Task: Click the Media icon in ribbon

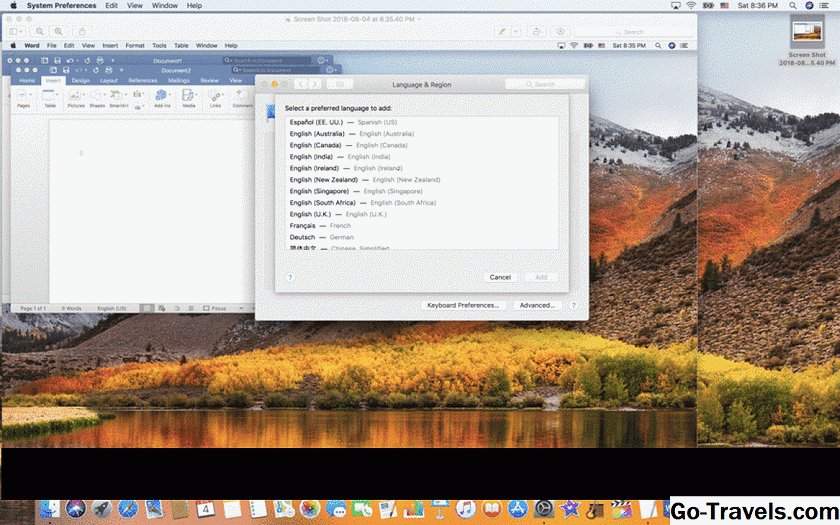Action: (189, 96)
